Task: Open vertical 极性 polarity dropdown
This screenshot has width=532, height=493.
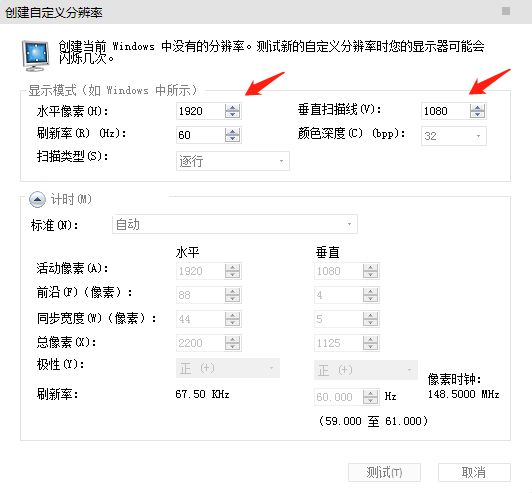Action: 366,369
